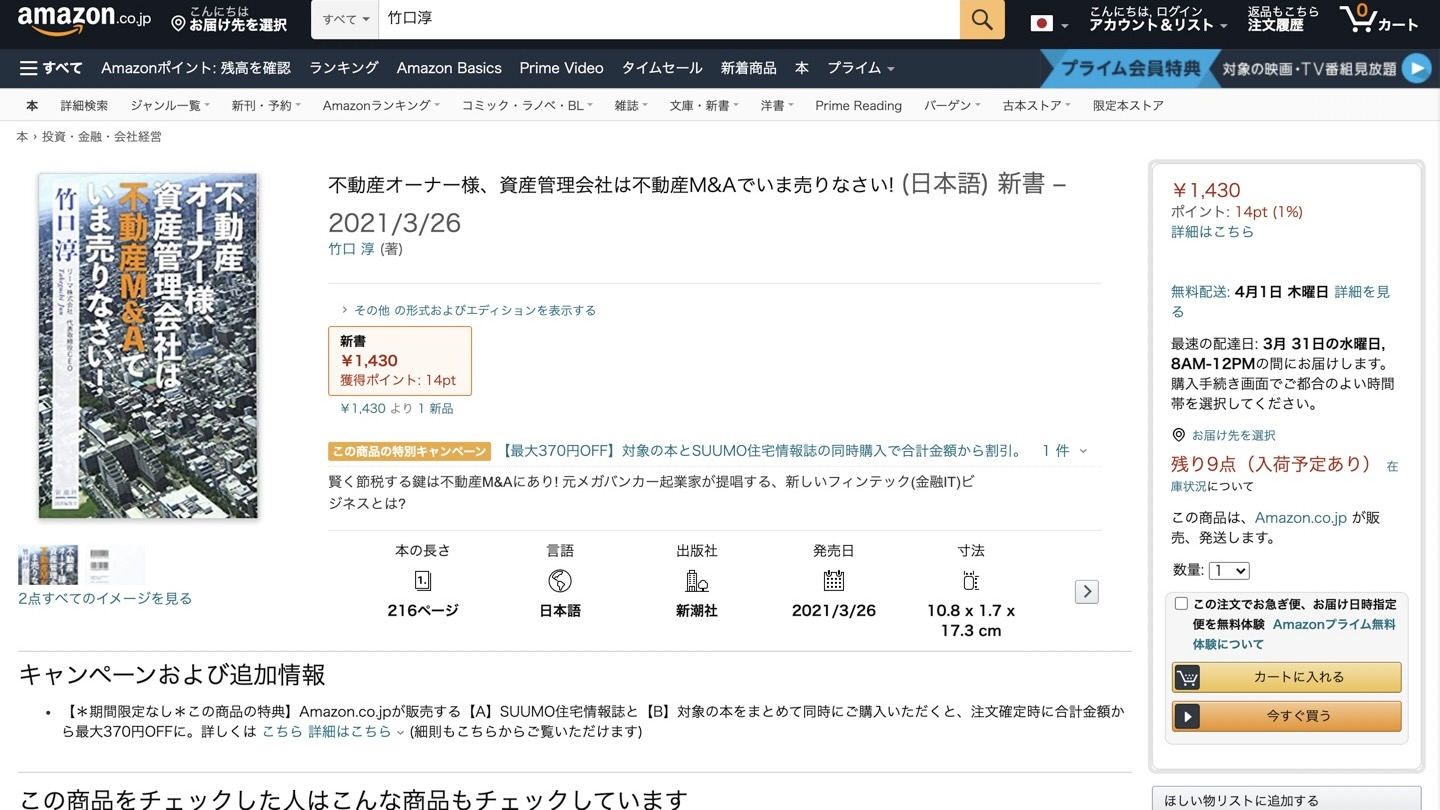
Task: Open the 文庫・新書 subnav dropdown
Action: pyautogui.click(x=704, y=106)
